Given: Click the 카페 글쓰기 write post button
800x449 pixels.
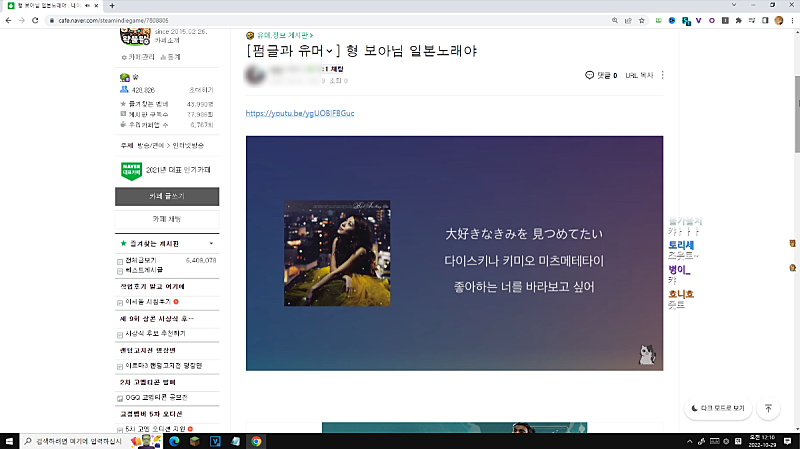Looking at the screenshot, I should pos(167,196).
